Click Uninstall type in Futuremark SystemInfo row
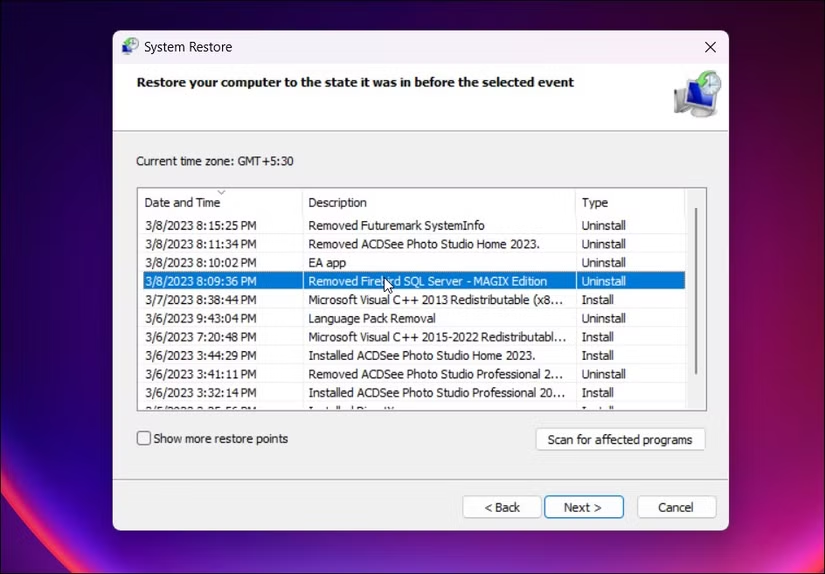This screenshot has height=574, width=825. pyautogui.click(x=603, y=225)
